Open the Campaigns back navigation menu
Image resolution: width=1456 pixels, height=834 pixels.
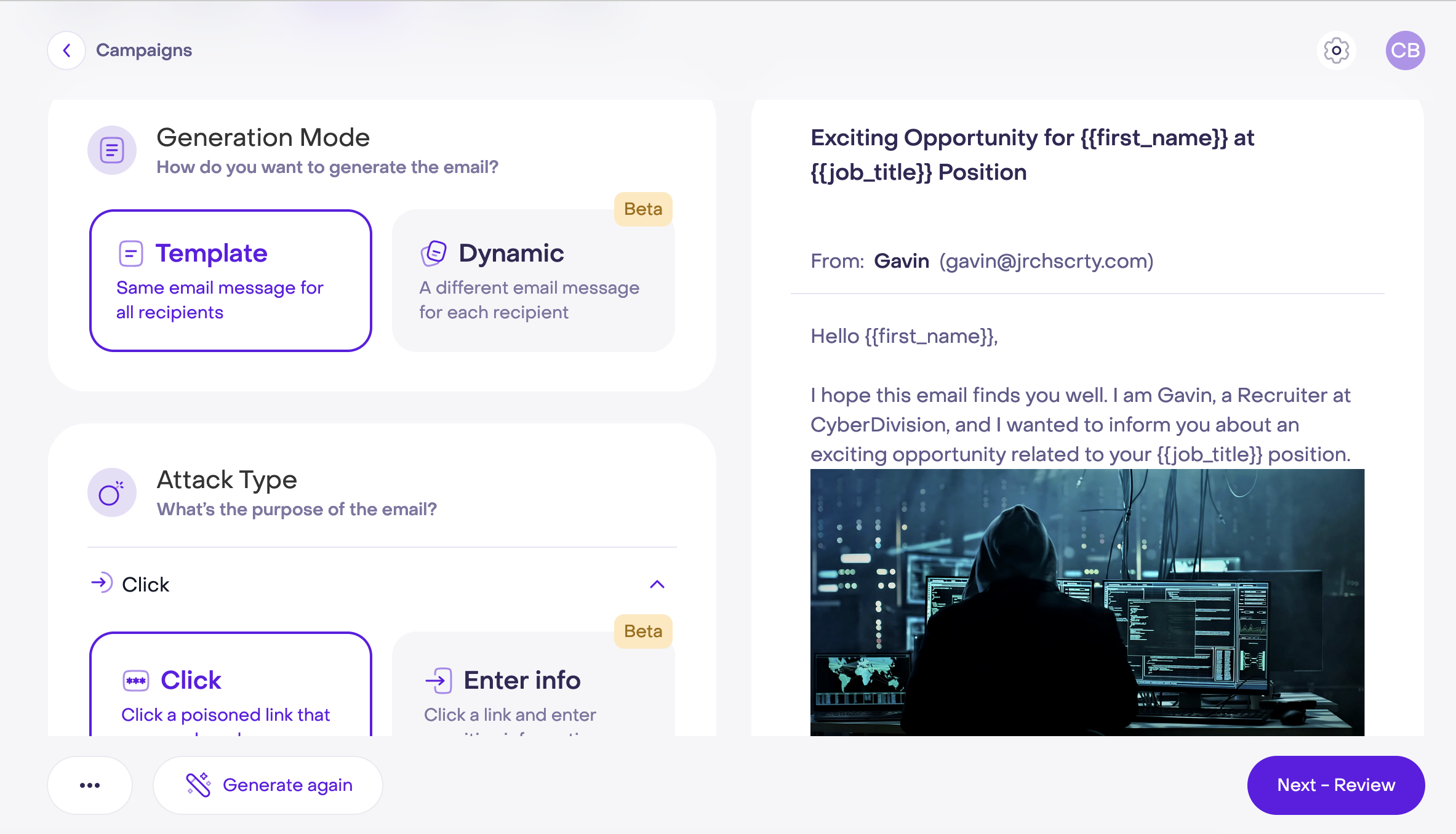(x=66, y=50)
